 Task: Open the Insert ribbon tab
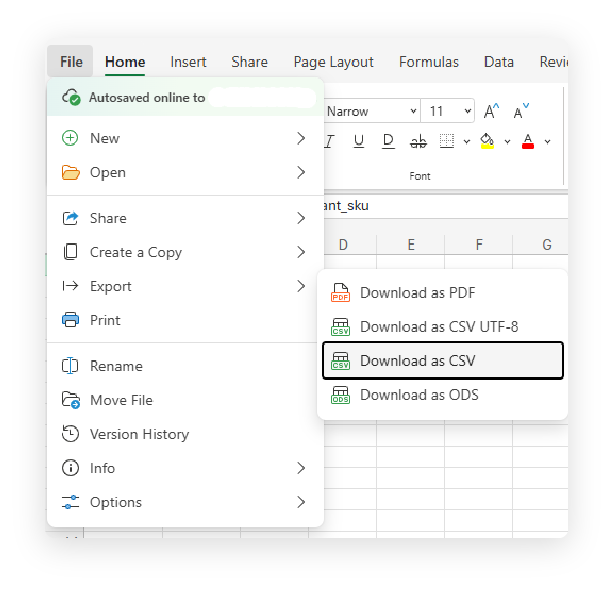pyautogui.click(x=188, y=62)
